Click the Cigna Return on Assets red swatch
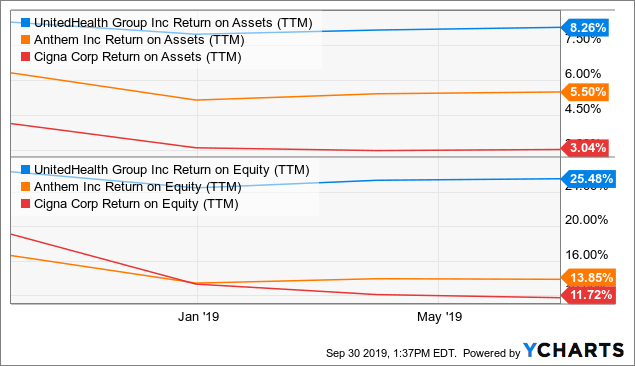This screenshot has height=366, width=635. pos(26,57)
